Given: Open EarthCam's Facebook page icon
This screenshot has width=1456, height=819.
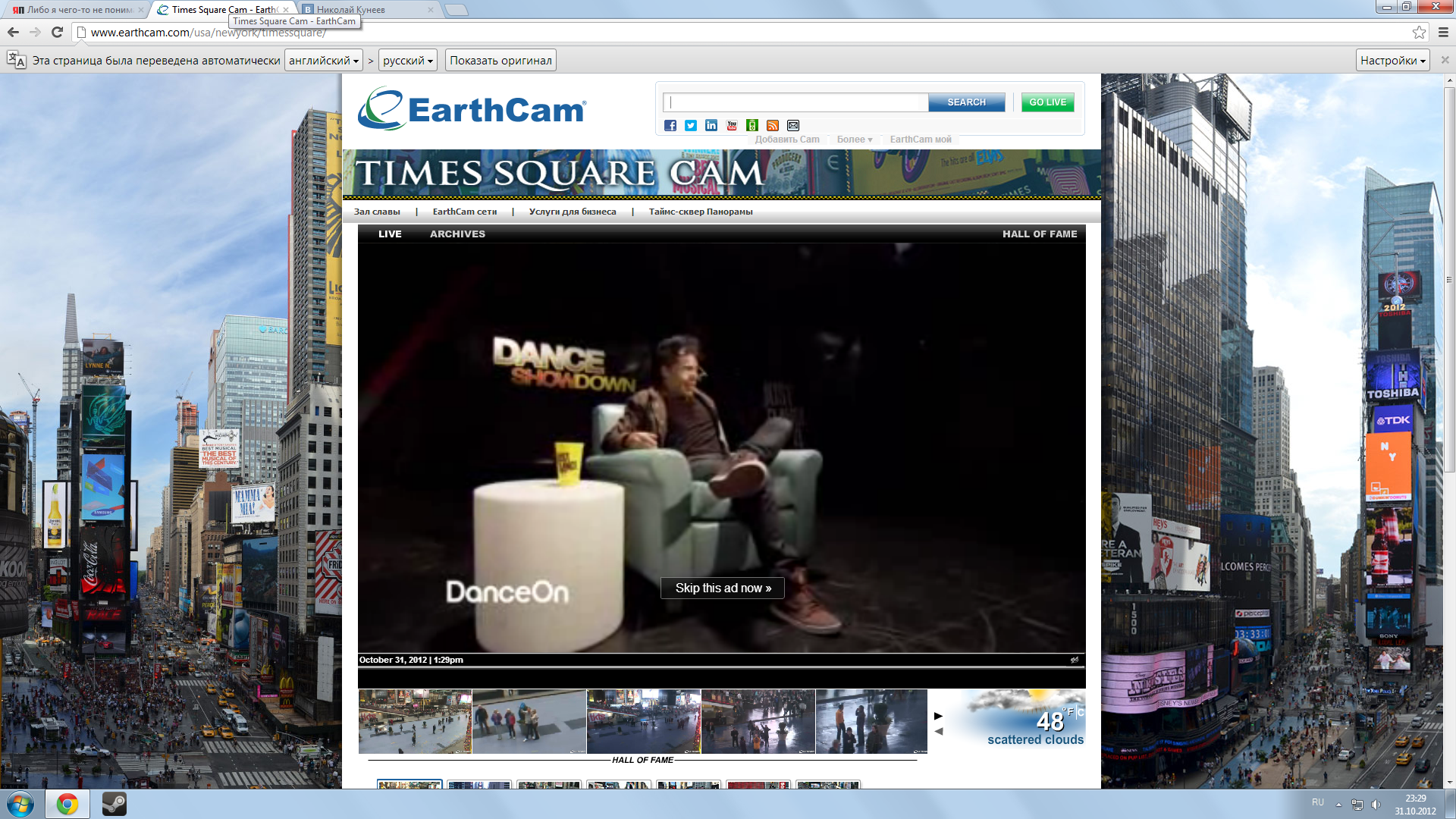Looking at the screenshot, I should click(x=670, y=126).
